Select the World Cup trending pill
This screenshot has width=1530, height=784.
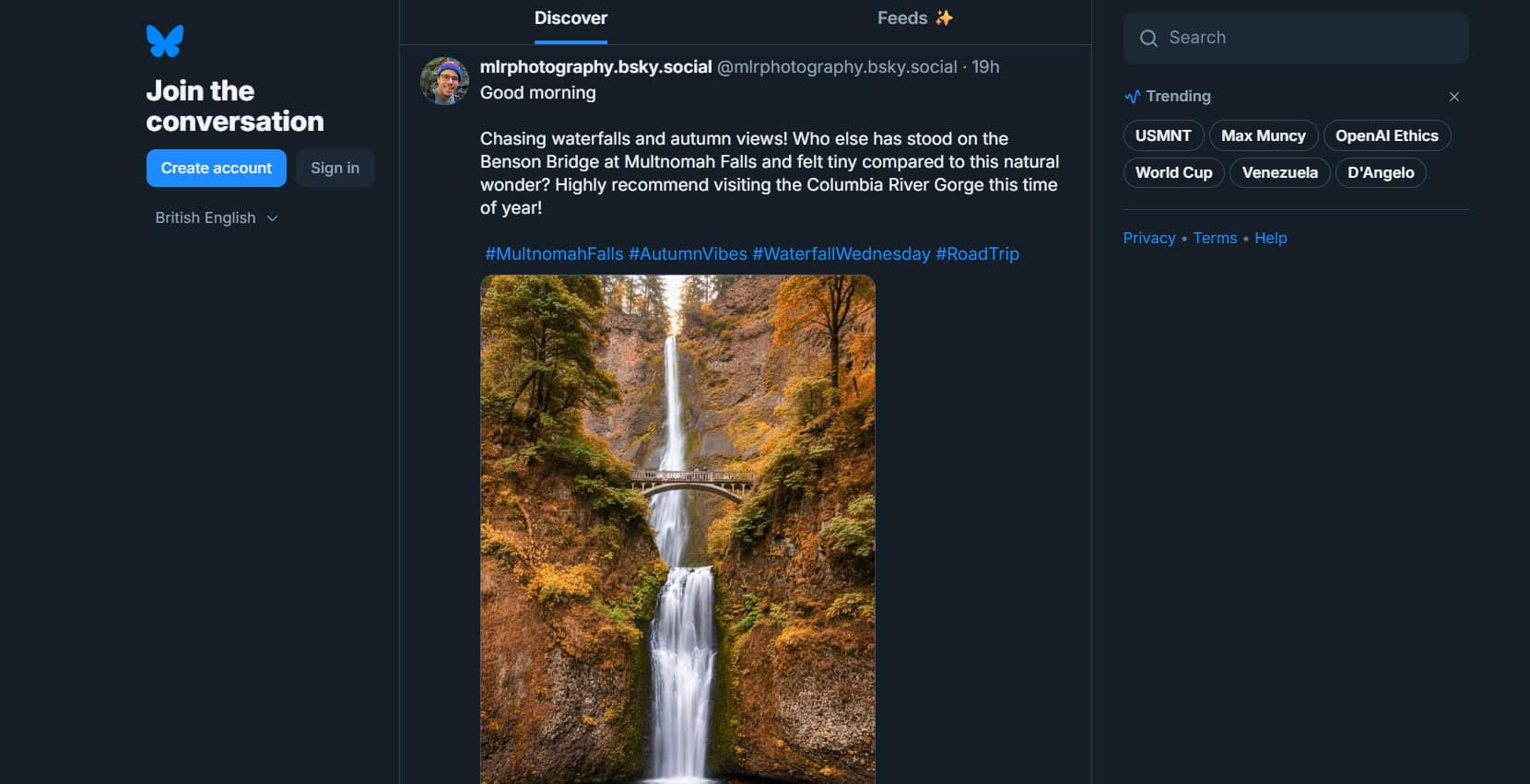[x=1173, y=172]
